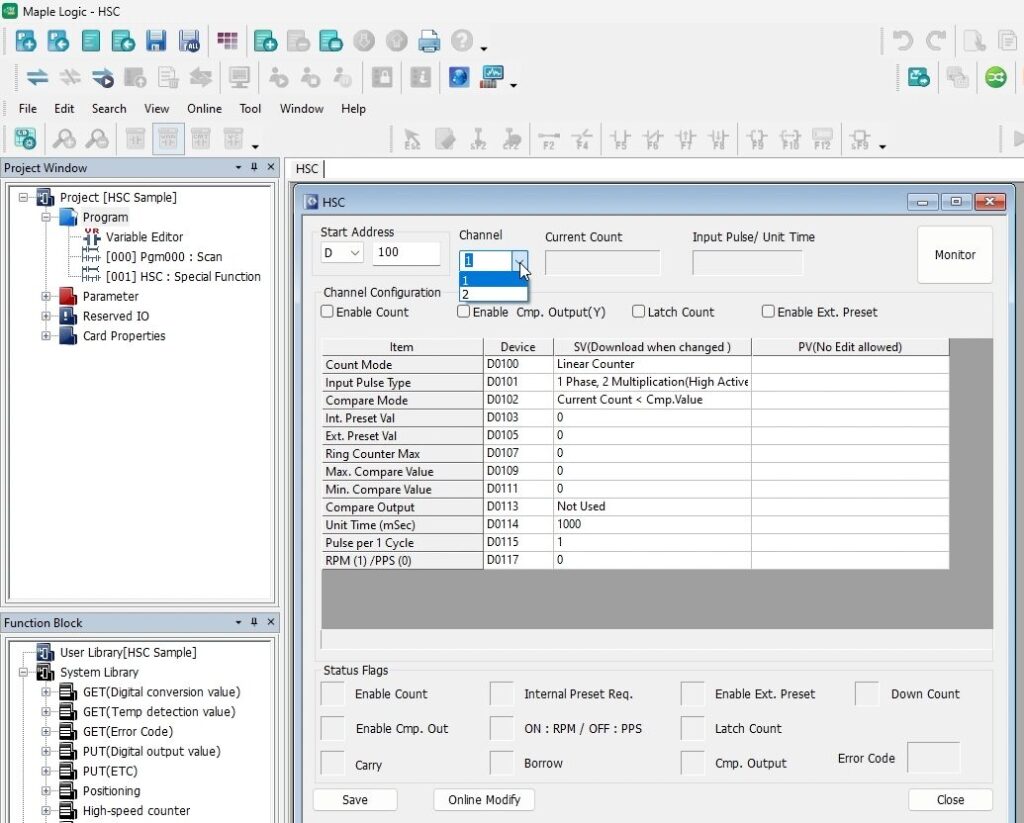Select [000] Pgm000 : Scan tree item
This screenshot has width=1024, height=823.
[164, 257]
